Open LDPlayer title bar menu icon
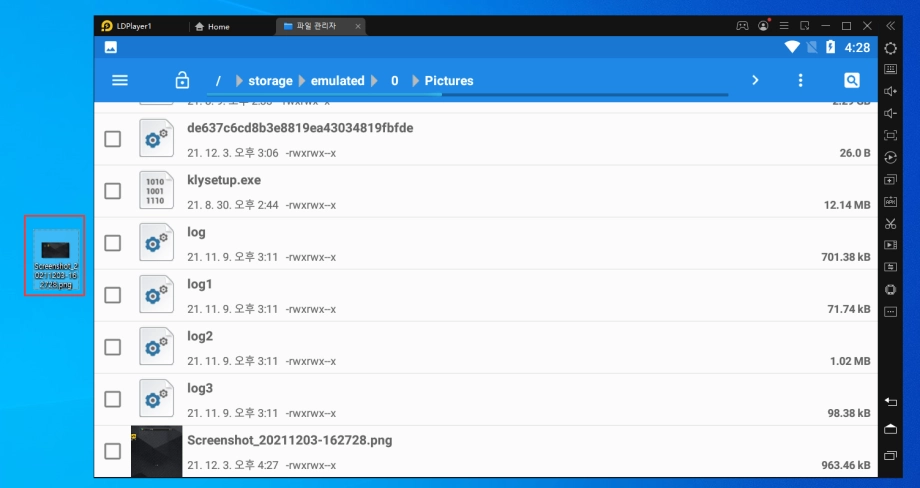Screen dimensions: 920x488 pos(784,26)
